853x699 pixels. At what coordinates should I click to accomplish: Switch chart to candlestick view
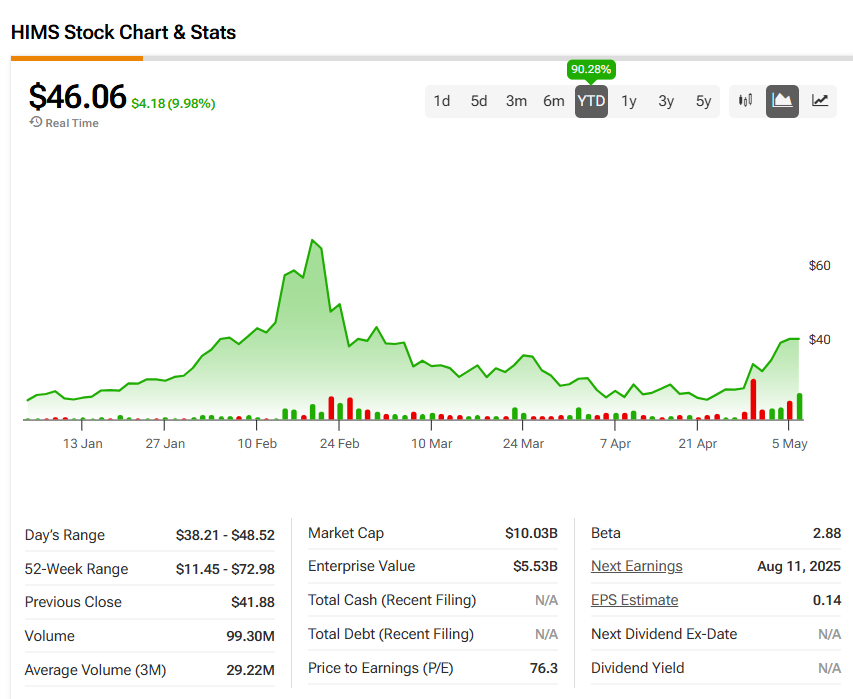(x=745, y=101)
